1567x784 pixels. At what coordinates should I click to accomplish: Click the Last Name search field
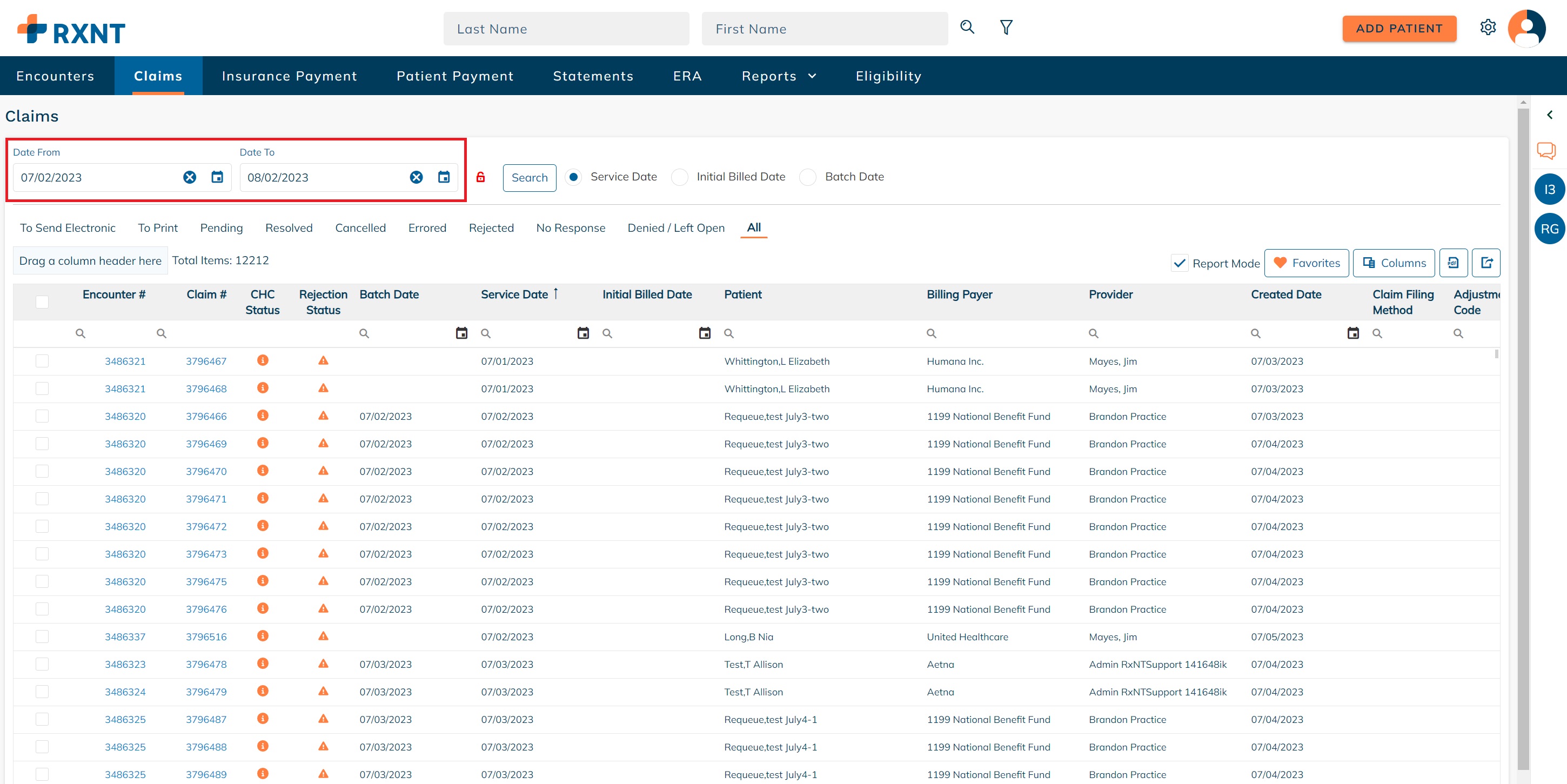[566, 29]
